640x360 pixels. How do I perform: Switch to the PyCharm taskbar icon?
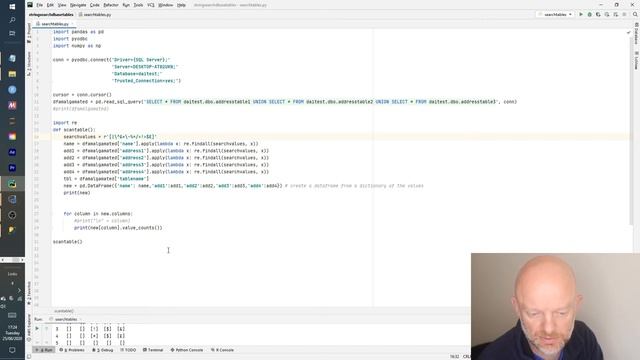[x=12, y=184]
